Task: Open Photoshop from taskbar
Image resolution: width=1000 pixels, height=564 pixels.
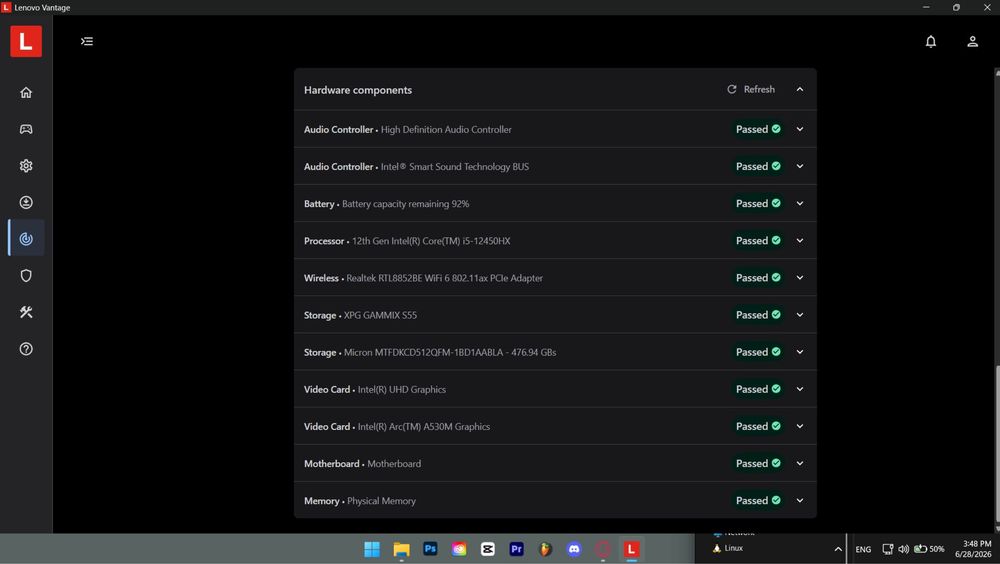Action: (x=430, y=549)
